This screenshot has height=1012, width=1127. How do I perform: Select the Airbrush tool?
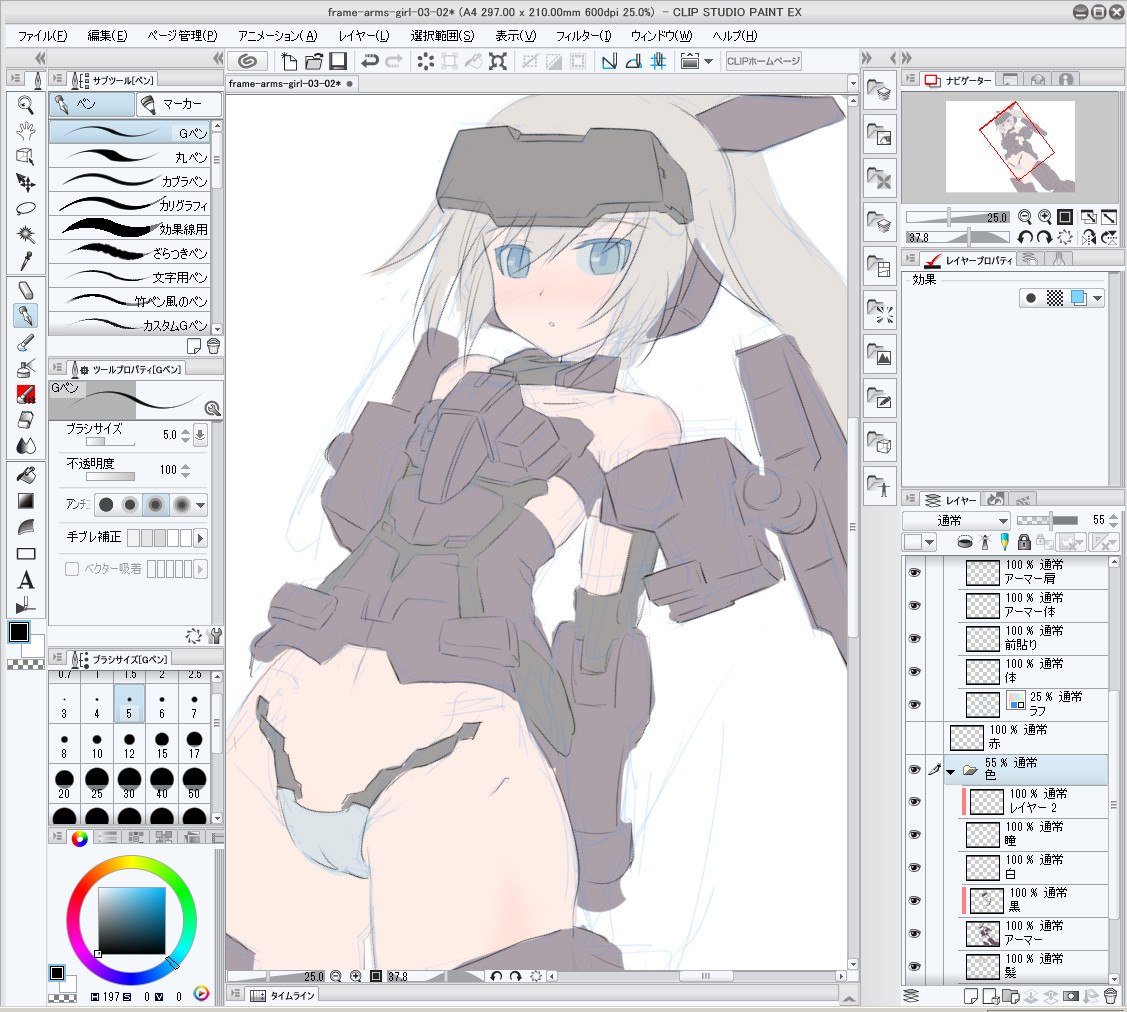[26, 368]
